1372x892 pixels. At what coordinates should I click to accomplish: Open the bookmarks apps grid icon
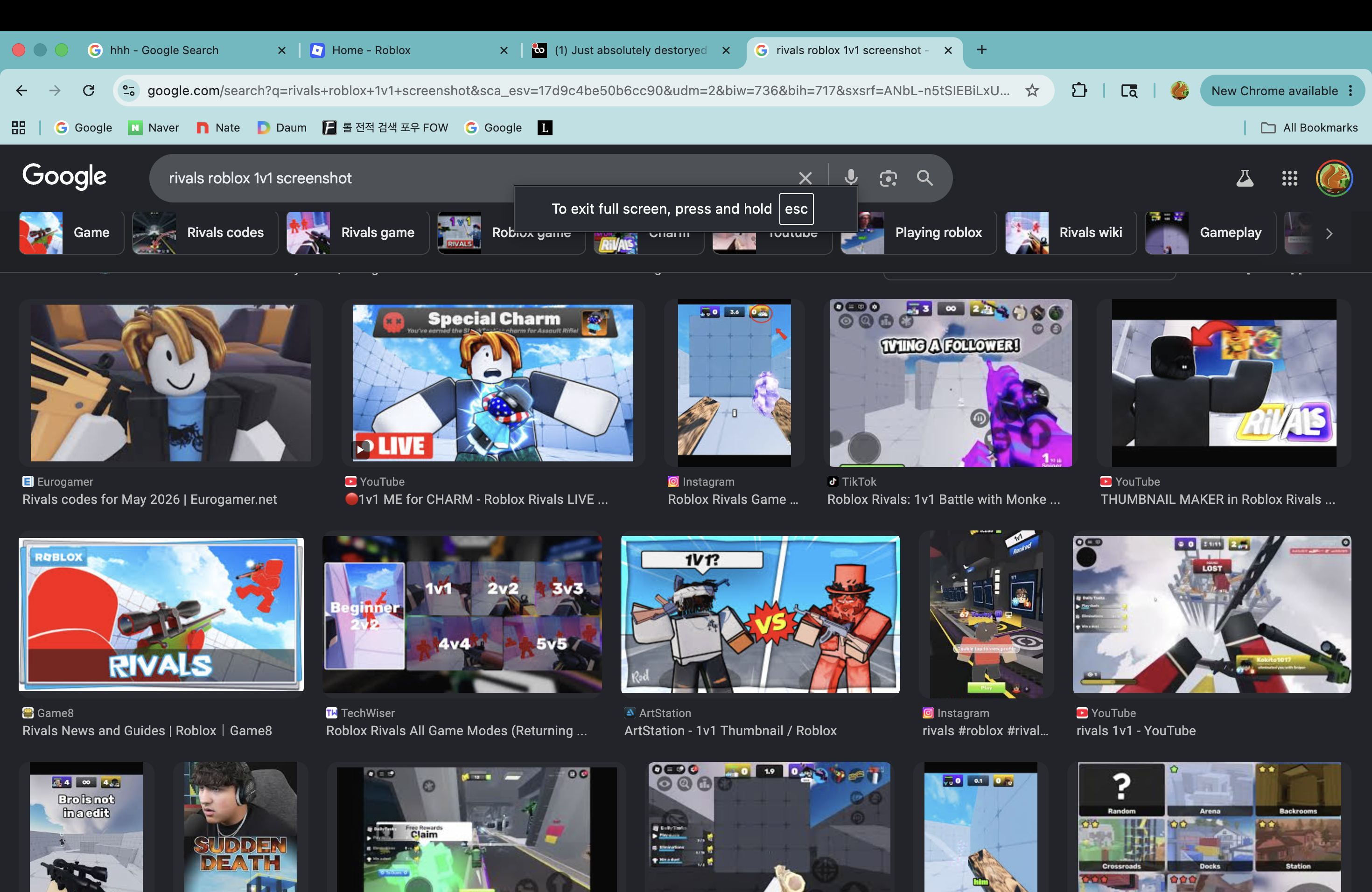click(x=19, y=127)
